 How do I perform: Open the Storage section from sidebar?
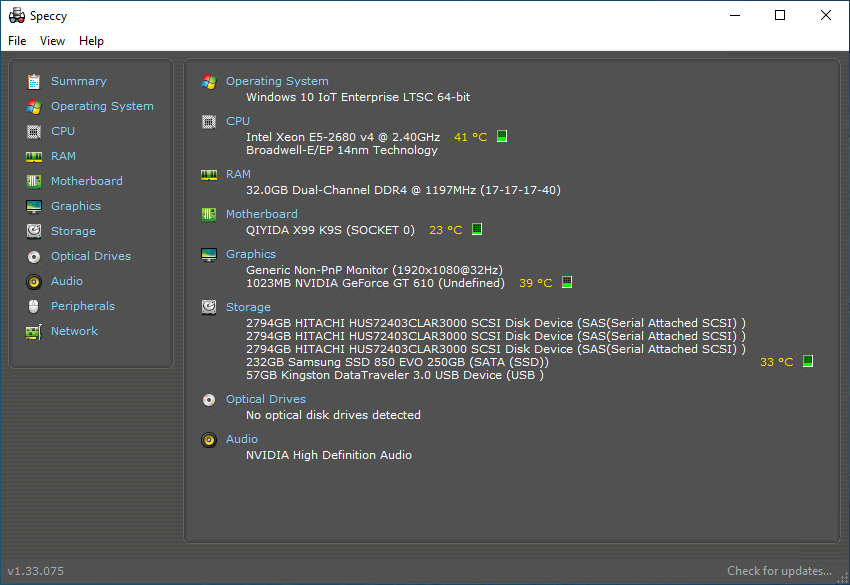pos(73,231)
